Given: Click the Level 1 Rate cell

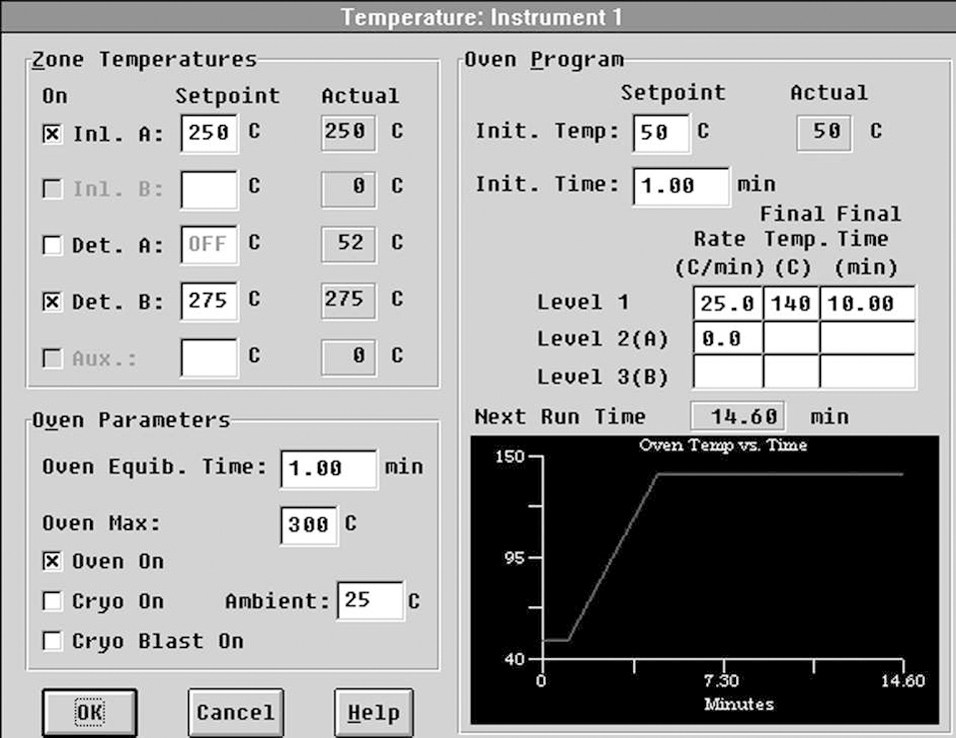Looking at the screenshot, I should coord(727,304).
